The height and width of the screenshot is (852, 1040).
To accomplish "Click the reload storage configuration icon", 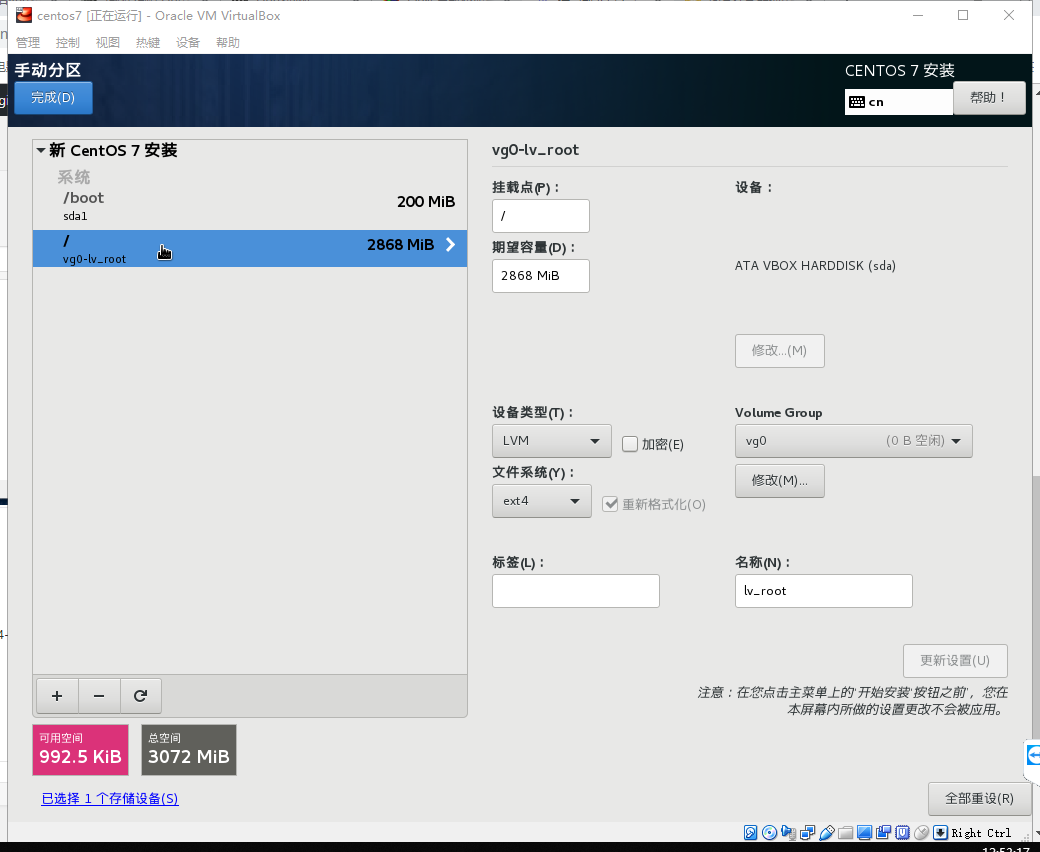I will pyautogui.click(x=141, y=696).
